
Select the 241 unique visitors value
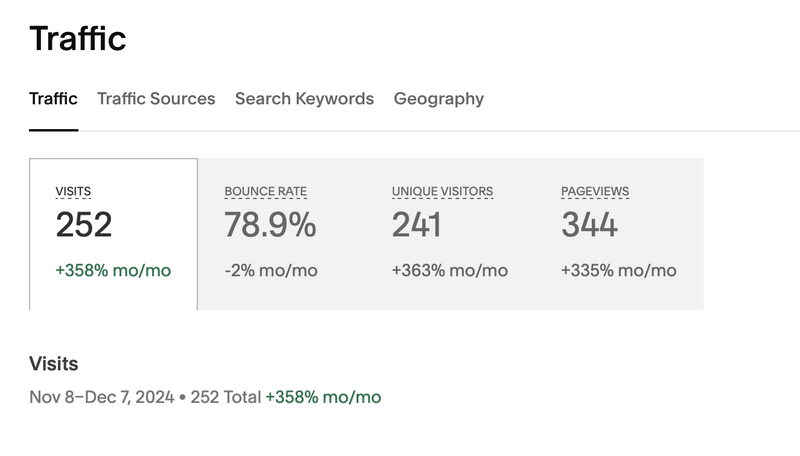(x=416, y=225)
